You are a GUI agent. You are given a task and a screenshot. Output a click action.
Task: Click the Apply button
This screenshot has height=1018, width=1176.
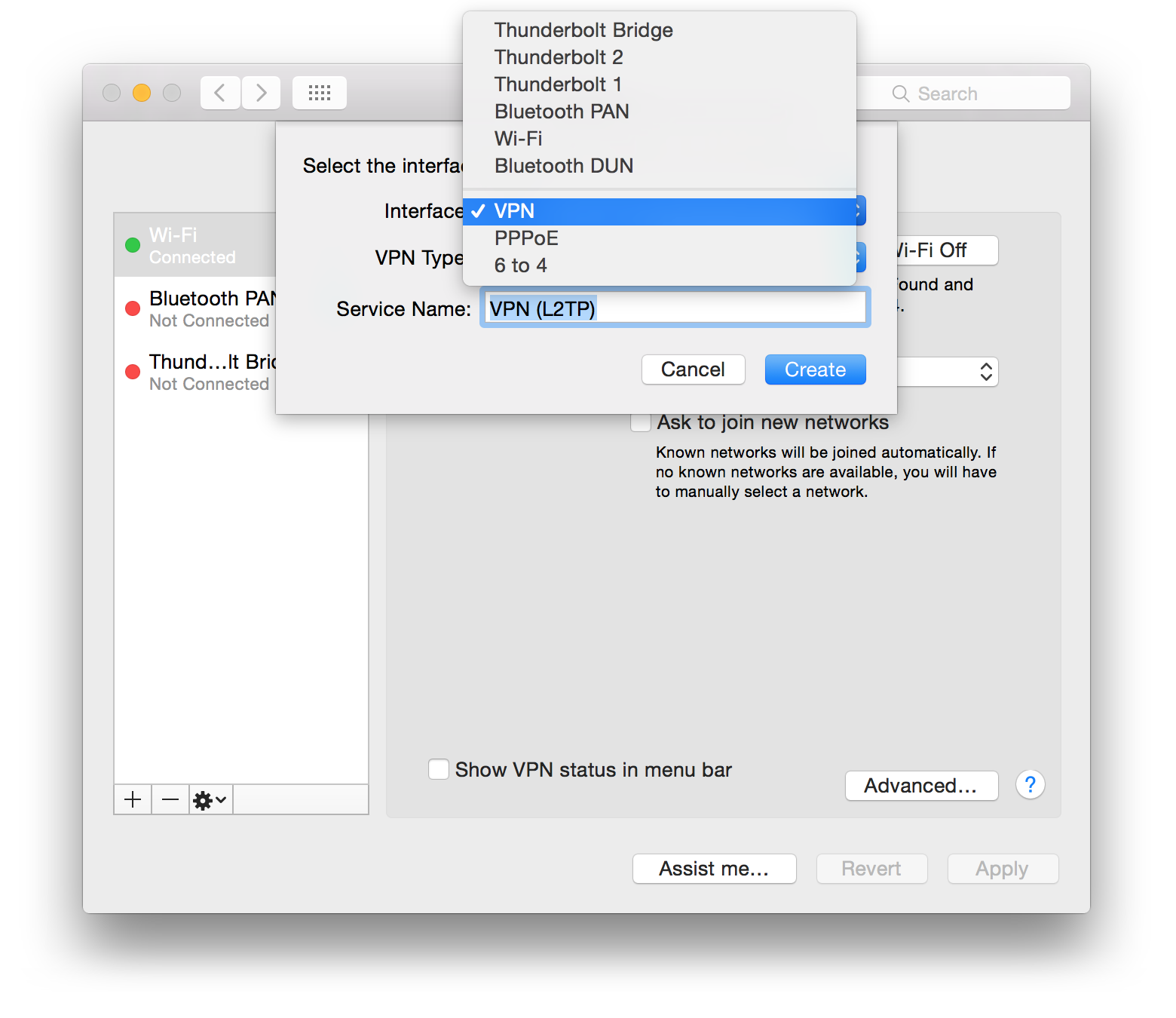(1003, 869)
